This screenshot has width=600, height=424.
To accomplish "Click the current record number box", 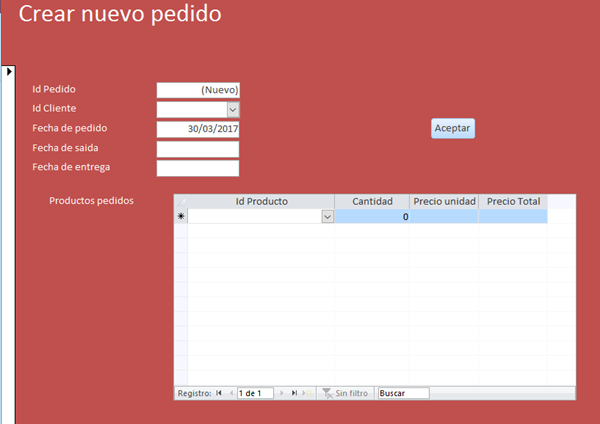I will pyautogui.click(x=255, y=393).
